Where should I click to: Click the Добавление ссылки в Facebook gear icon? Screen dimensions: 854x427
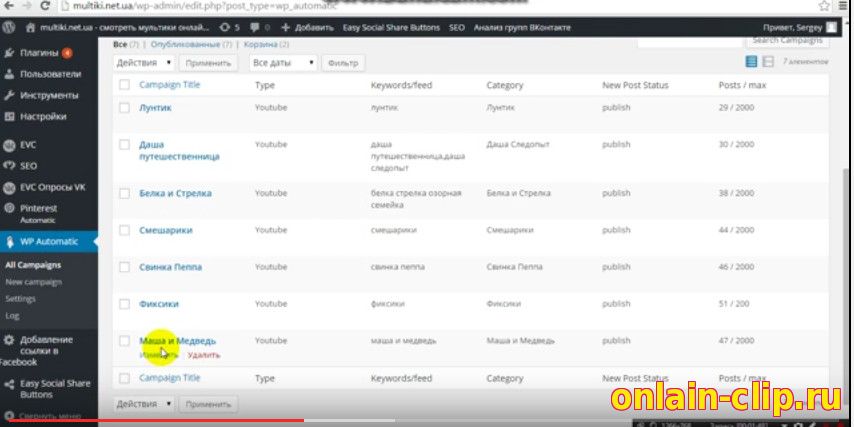(9, 340)
